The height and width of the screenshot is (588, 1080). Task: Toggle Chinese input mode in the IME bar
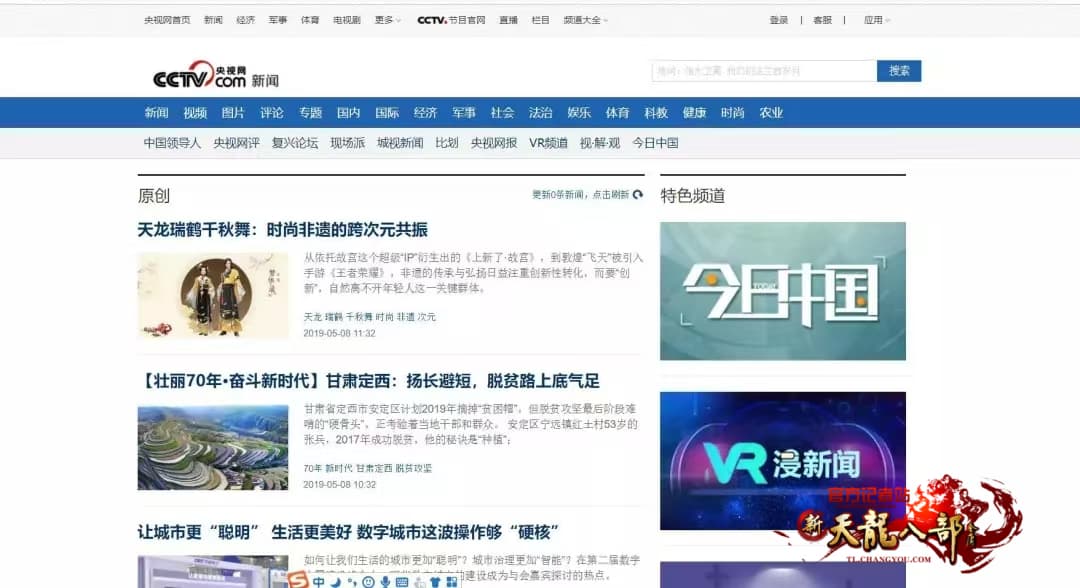pos(319,582)
